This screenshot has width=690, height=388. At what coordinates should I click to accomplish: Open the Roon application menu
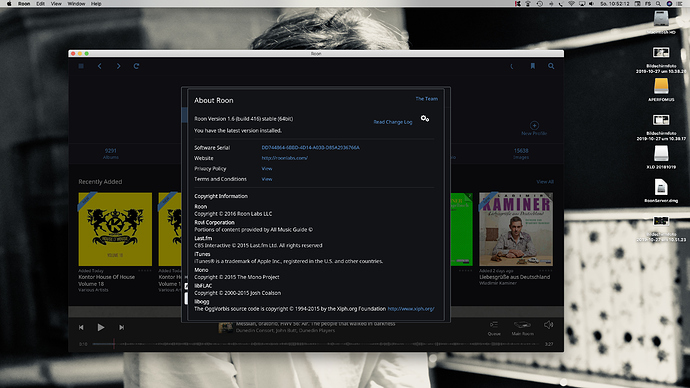[24, 4]
